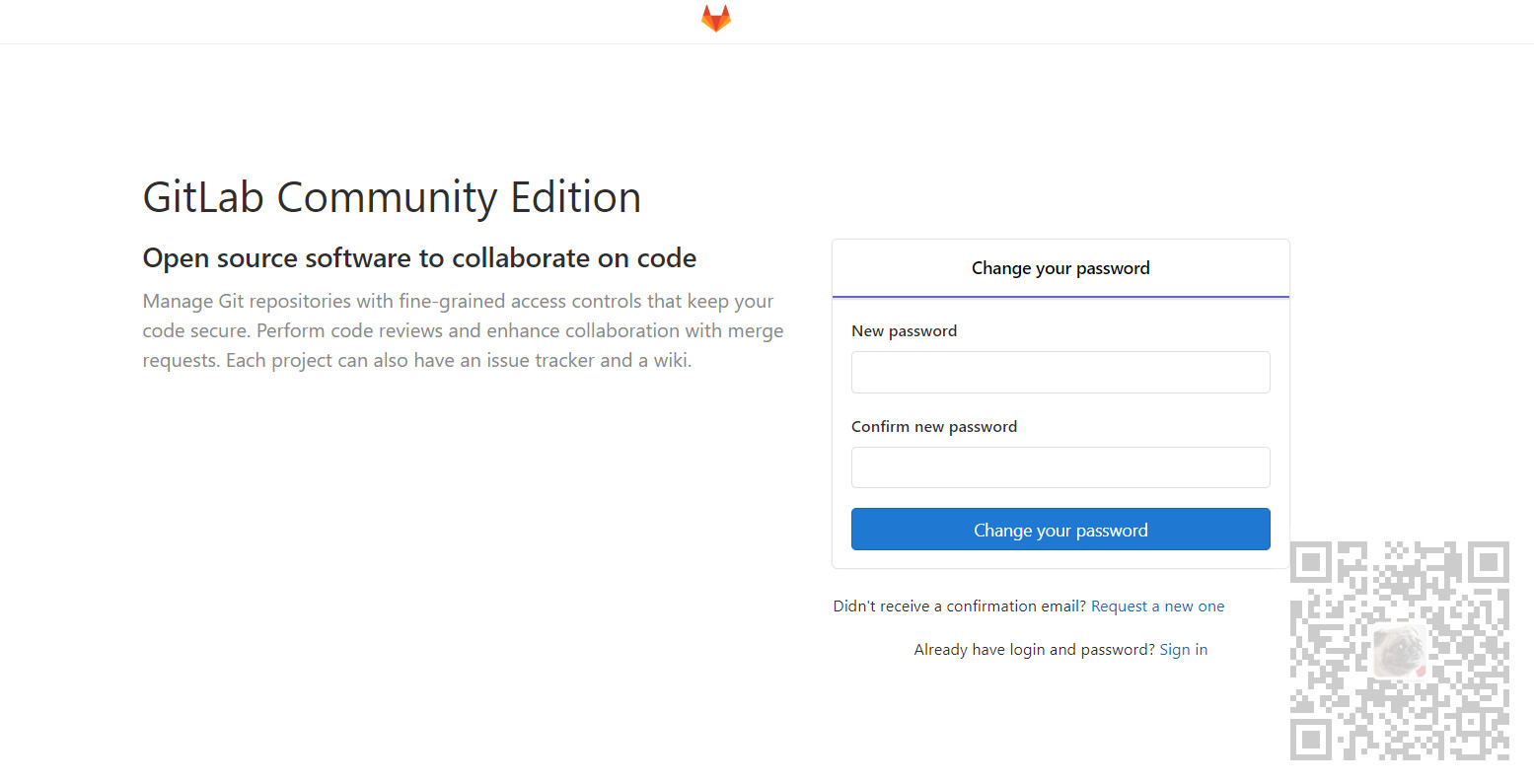Focus the New password input field
1534x784 pixels.
pos(1060,372)
